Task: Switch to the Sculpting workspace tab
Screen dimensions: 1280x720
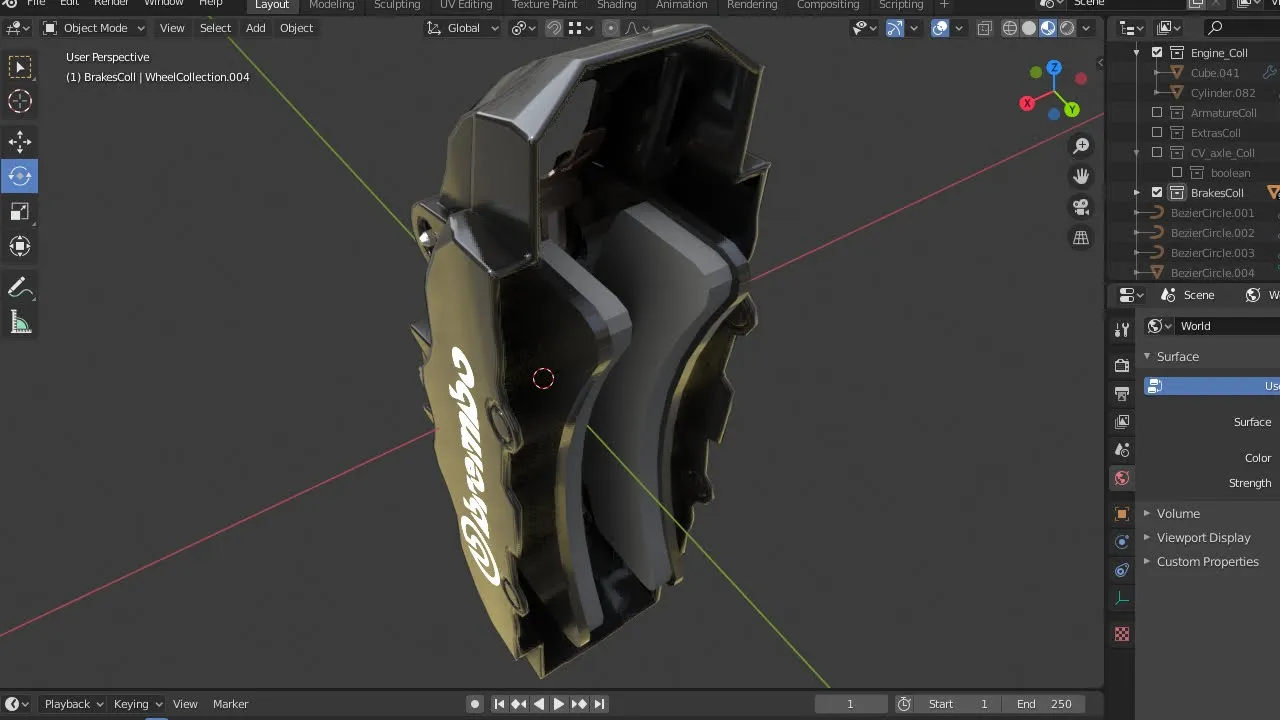Action: (x=397, y=5)
